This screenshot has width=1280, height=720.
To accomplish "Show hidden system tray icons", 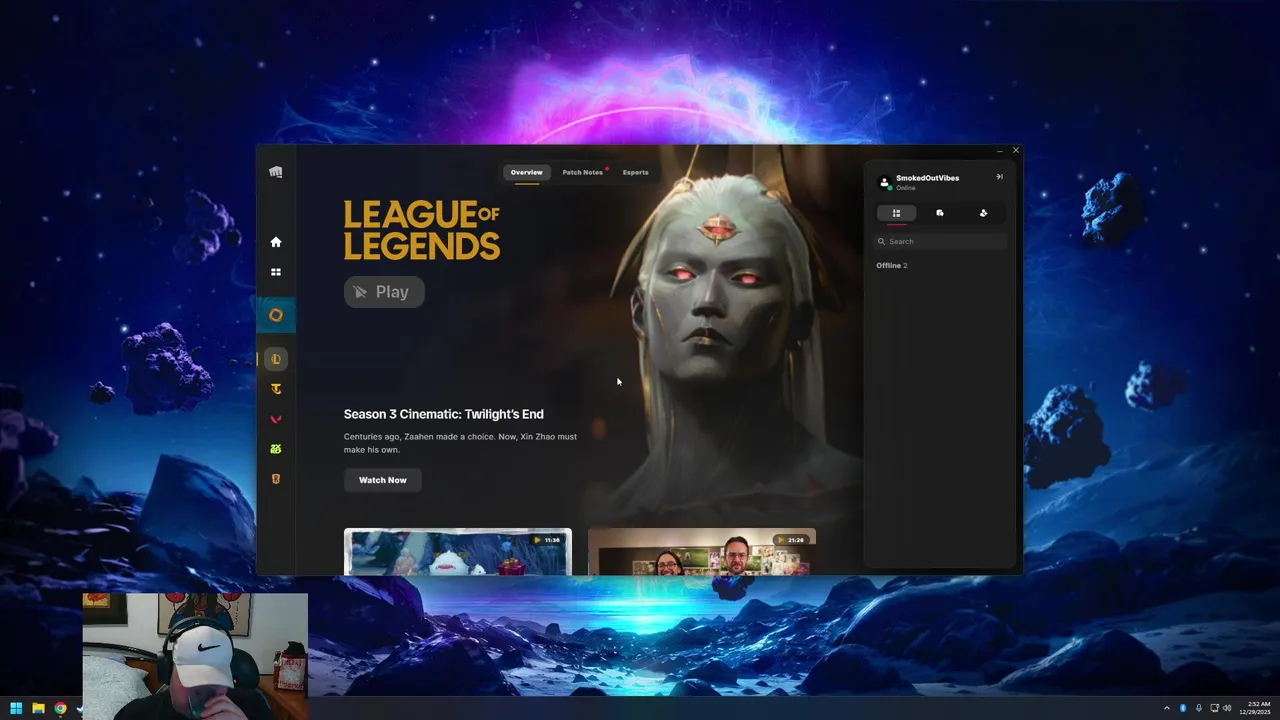I will pyautogui.click(x=1166, y=708).
